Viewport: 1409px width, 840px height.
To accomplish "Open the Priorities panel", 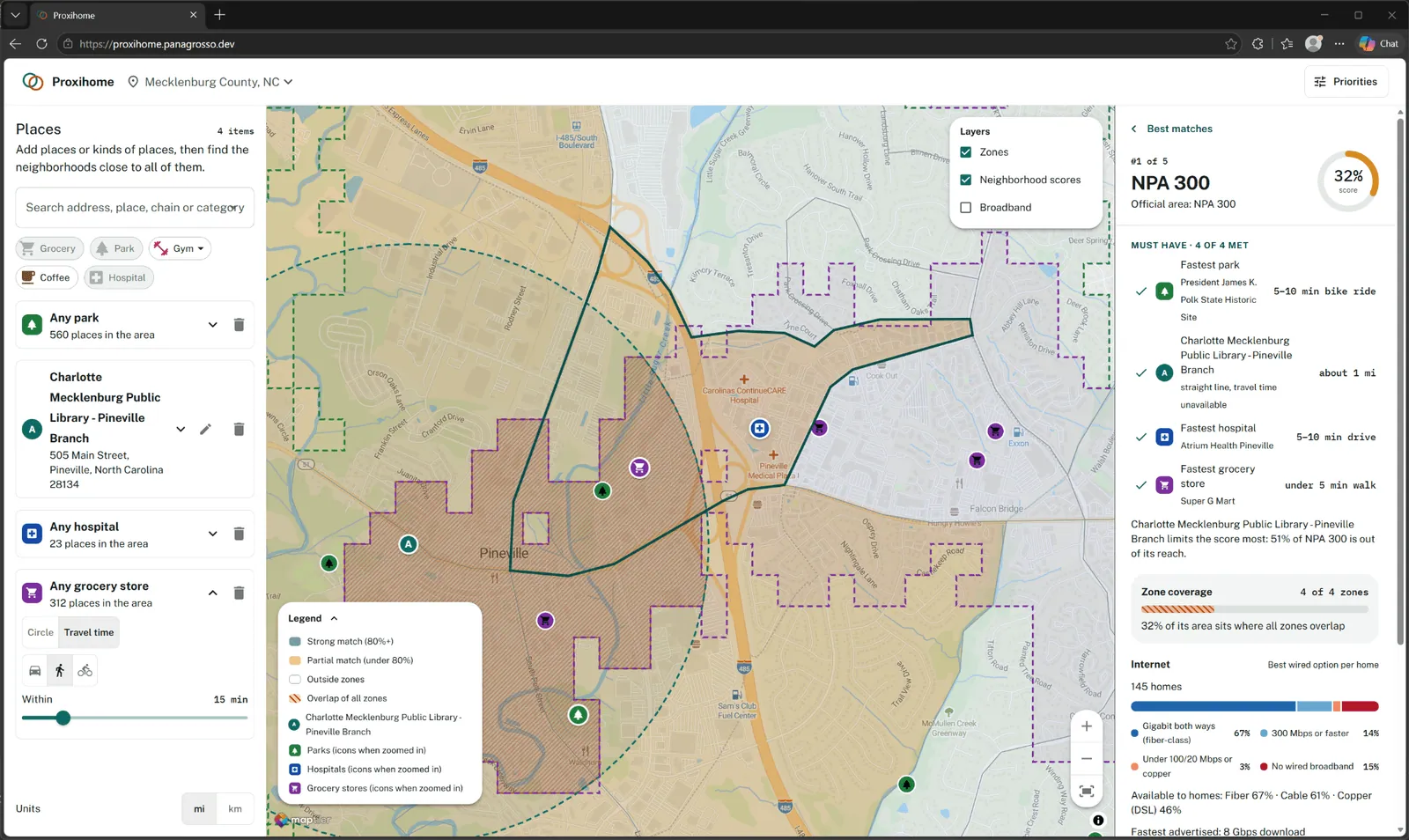I will point(1346,82).
